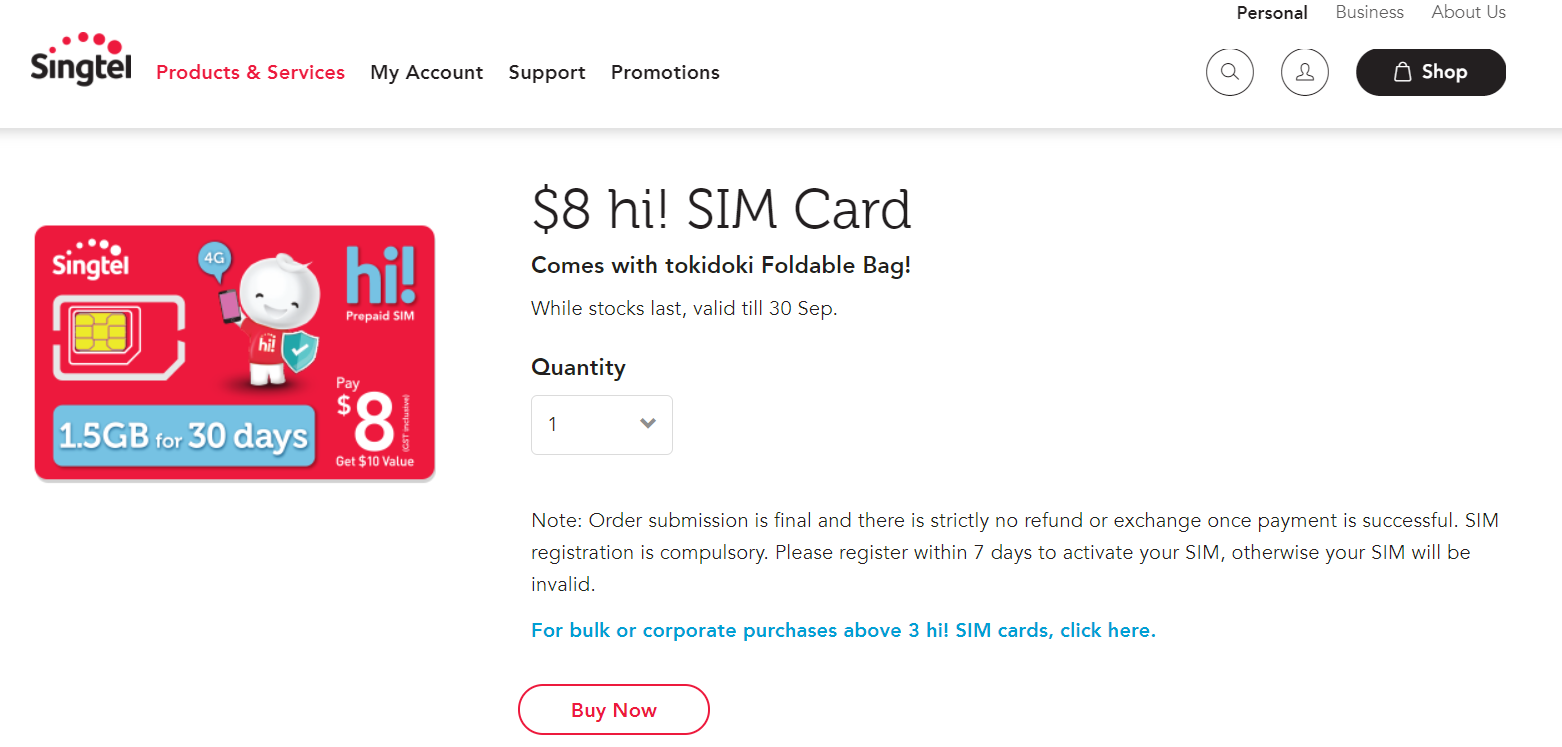The width and height of the screenshot is (1562, 747).
Task: Switch to the Personal section
Action: [1272, 13]
